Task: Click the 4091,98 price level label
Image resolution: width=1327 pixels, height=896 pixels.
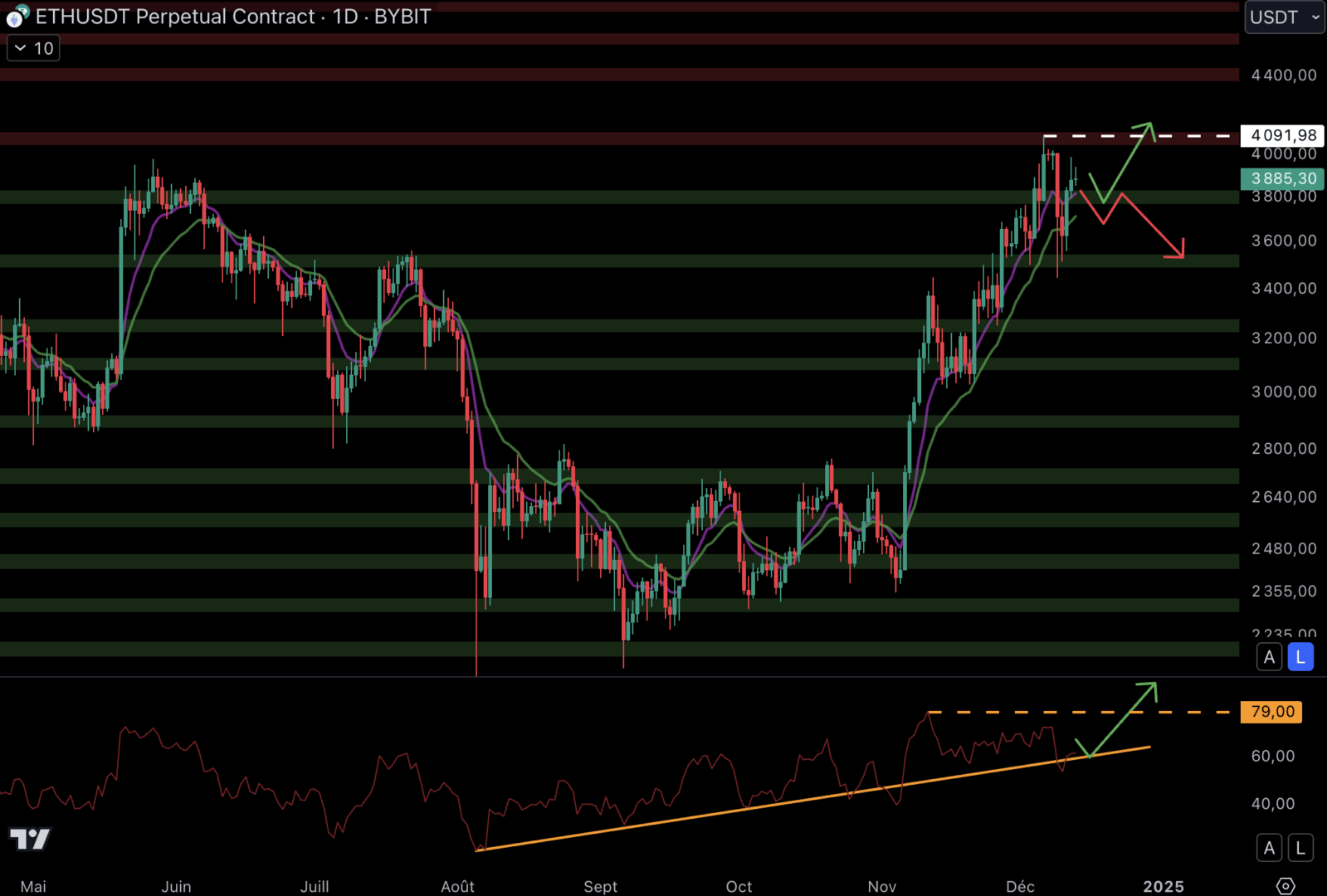Action: [1283, 135]
